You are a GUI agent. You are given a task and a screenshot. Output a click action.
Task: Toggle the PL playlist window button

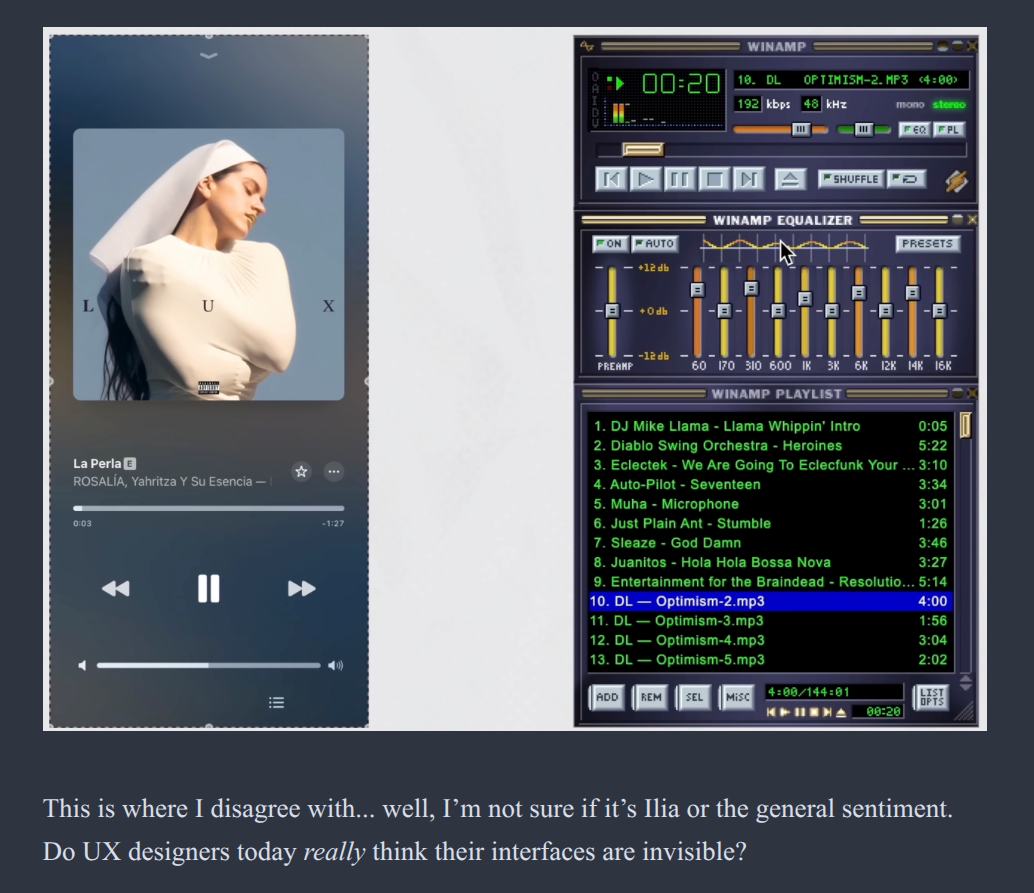(948, 130)
